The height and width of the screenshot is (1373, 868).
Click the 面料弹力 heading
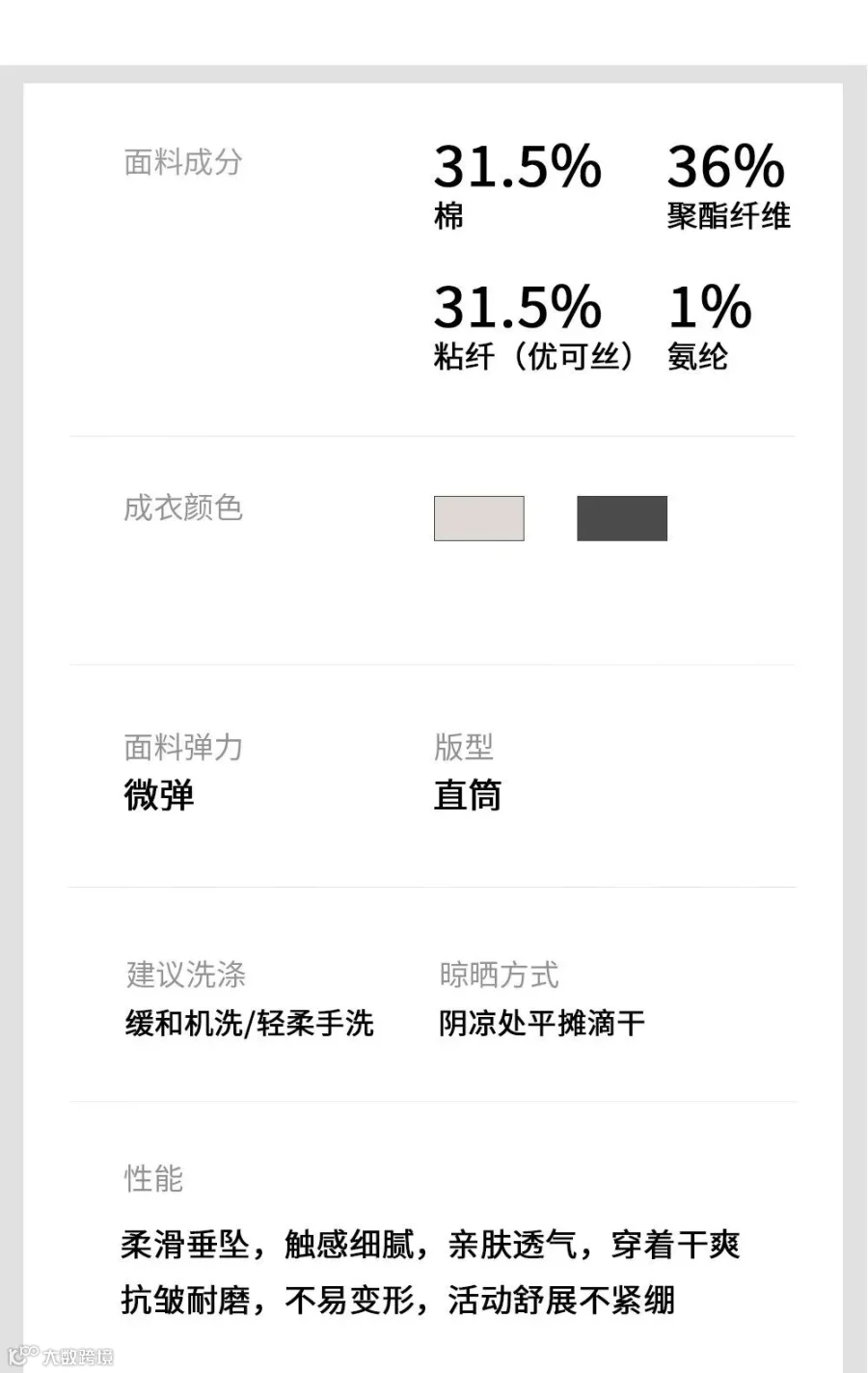(183, 747)
